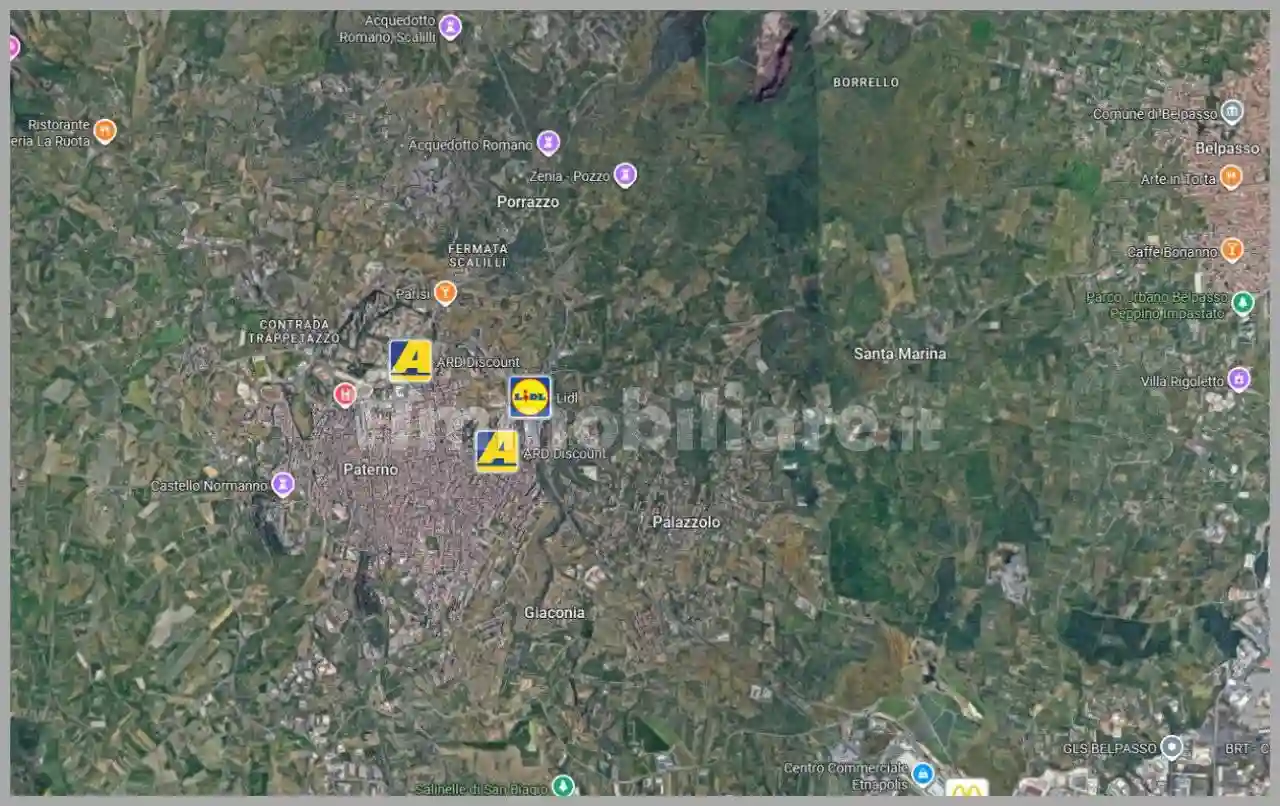1280x806 pixels.
Task: Select the ARD Discount marker just below Lidl
Action: (x=497, y=451)
